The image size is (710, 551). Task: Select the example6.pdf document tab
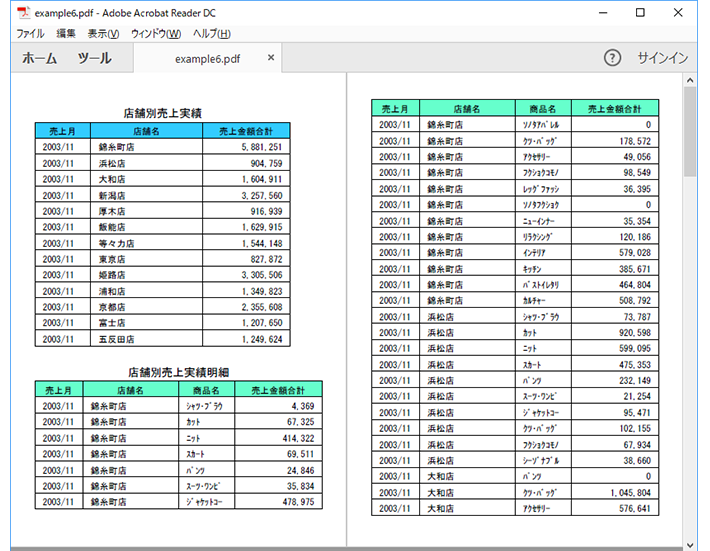[207, 59]
